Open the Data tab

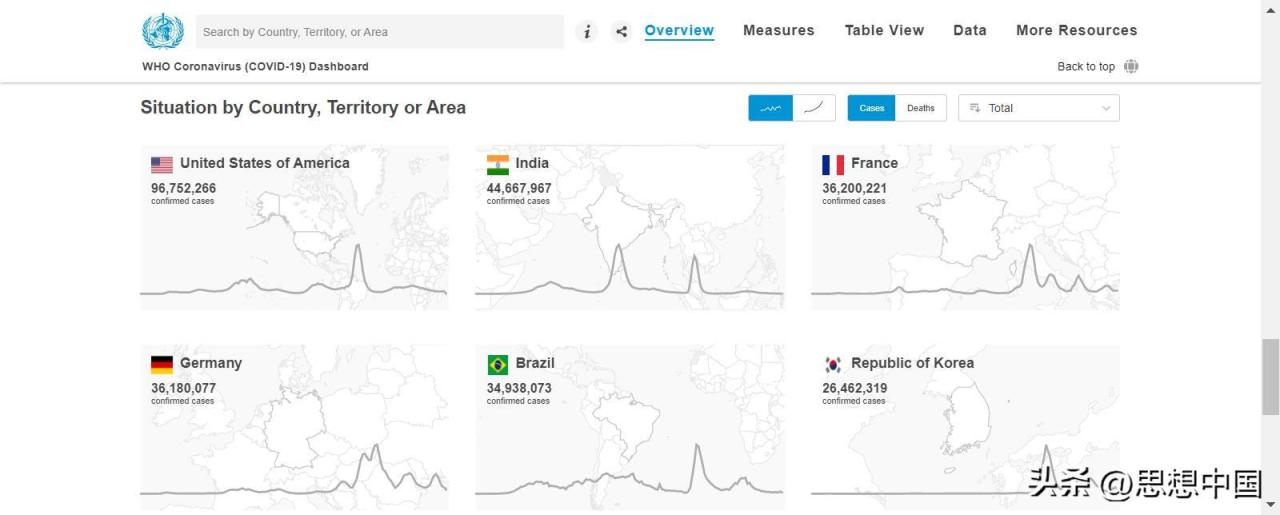970,30
